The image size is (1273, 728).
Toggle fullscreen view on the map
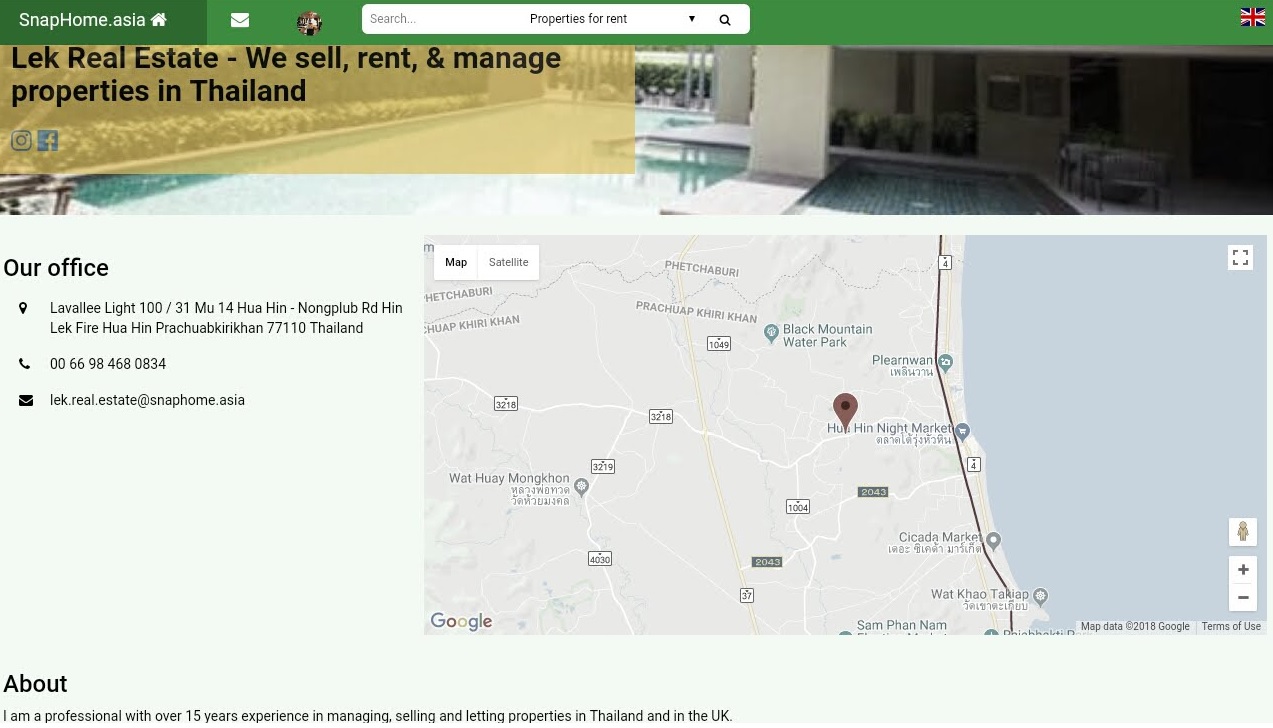1240,258
